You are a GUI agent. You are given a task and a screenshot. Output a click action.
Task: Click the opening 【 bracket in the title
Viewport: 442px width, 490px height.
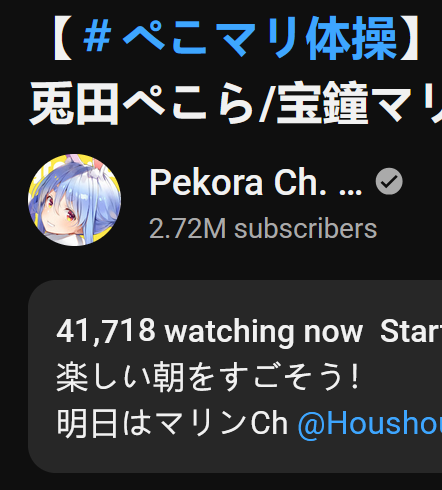coord(64,39)
